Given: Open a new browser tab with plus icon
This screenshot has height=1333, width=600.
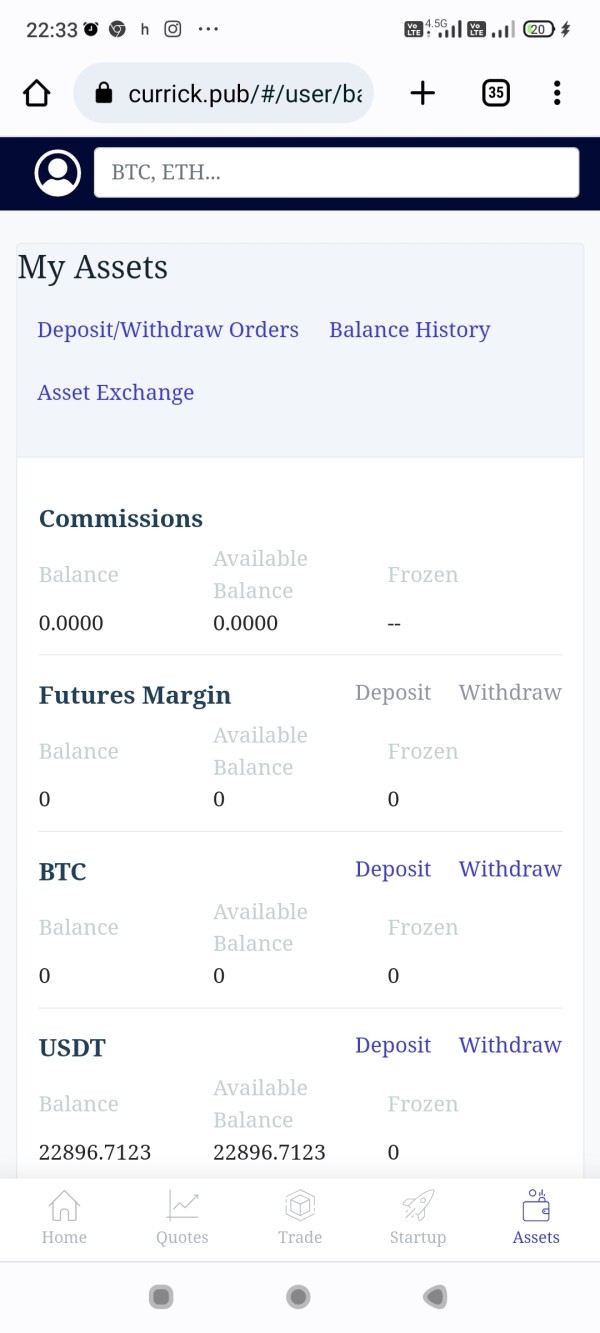Looking at the screenshot, I should click(423, 93).
